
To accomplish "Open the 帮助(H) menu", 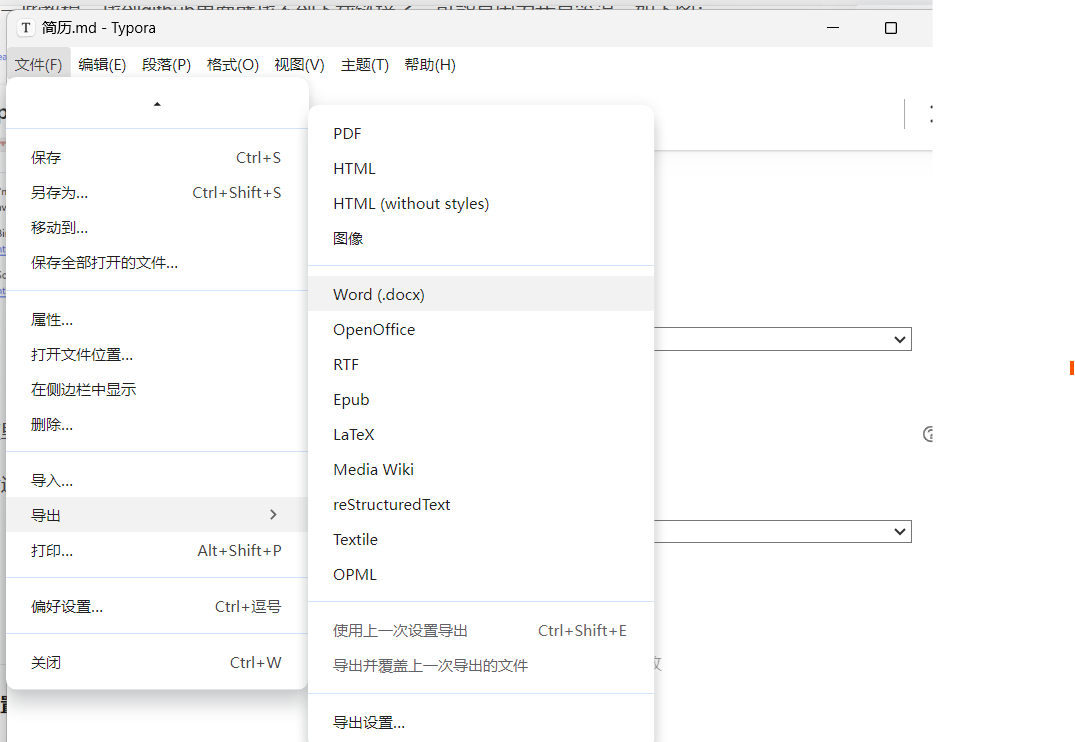I will (430, 64).
